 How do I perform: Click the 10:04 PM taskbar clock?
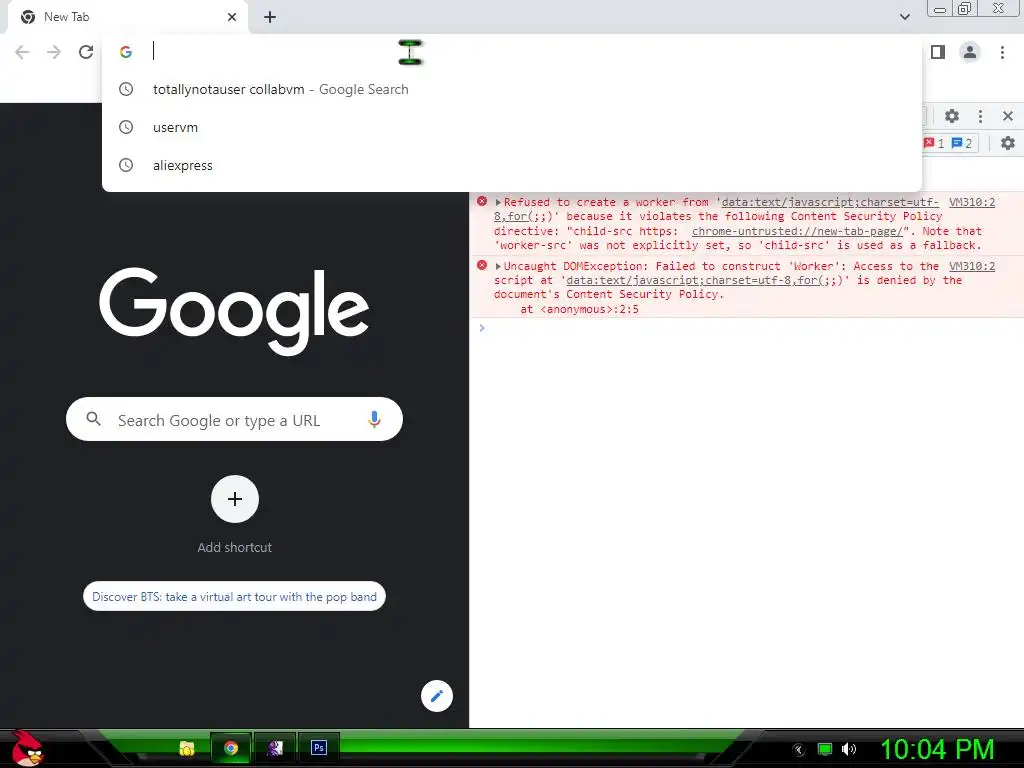(937, 750)
